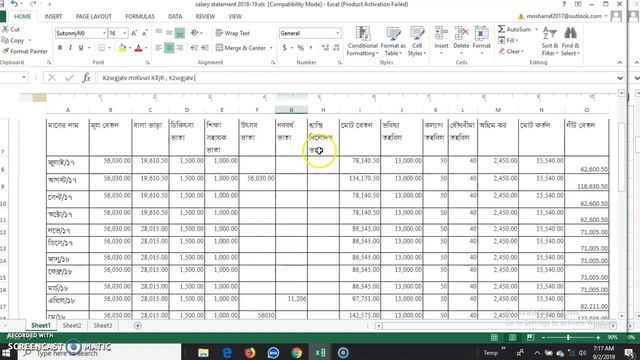Click the Name Box field
Viewport: 640px width, 360px height.
[11, 78]
